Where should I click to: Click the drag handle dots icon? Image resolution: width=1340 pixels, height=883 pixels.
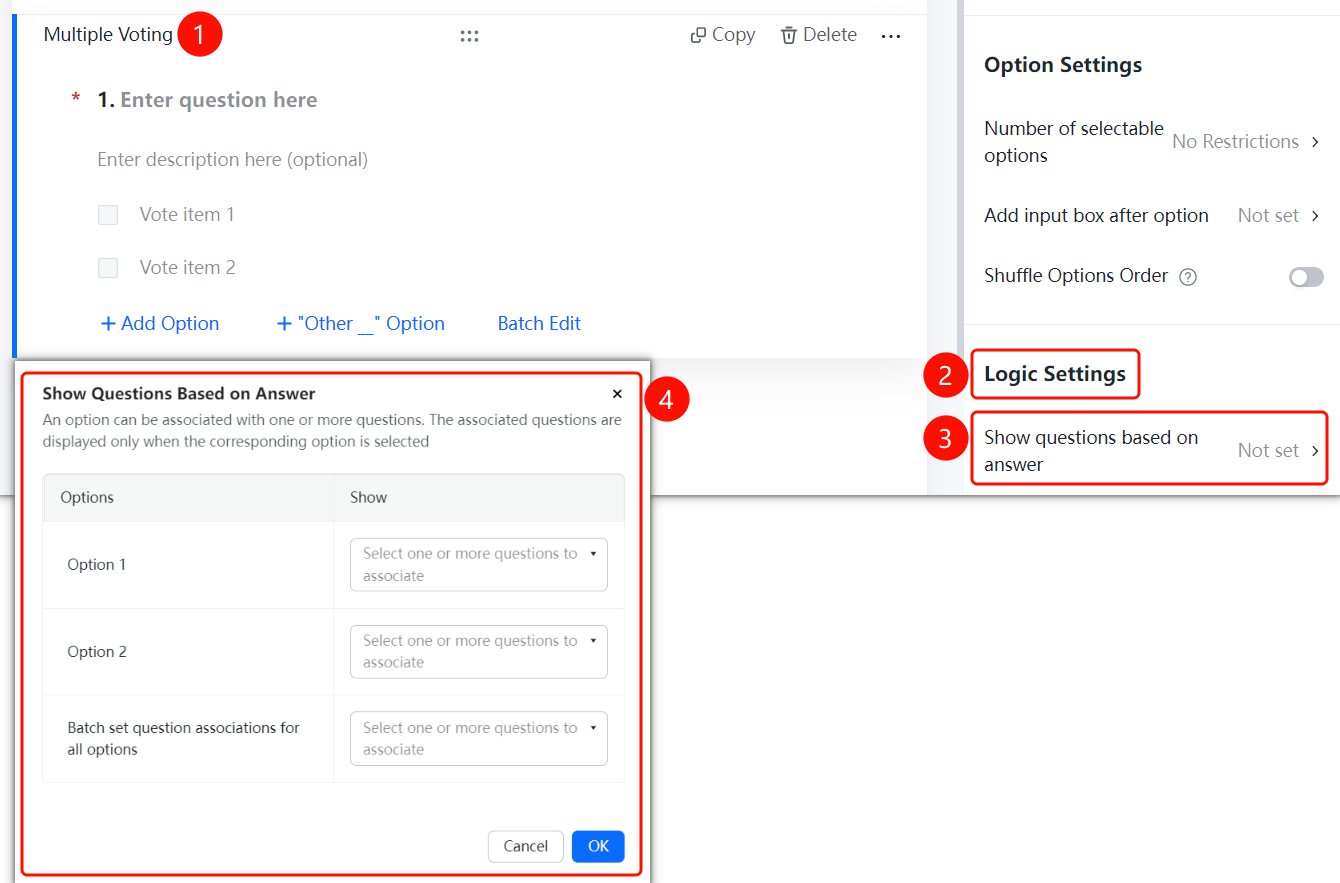[x=469, y=36]
